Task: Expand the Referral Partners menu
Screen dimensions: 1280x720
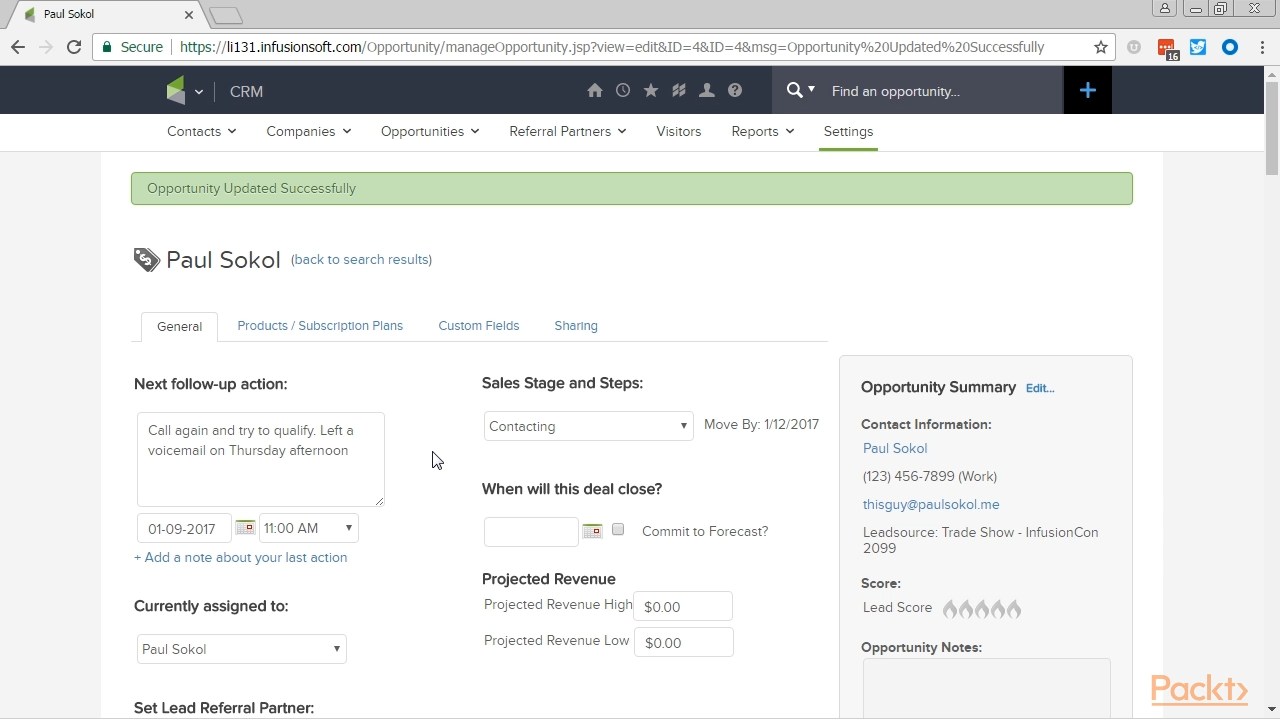Action: point(567,131)
